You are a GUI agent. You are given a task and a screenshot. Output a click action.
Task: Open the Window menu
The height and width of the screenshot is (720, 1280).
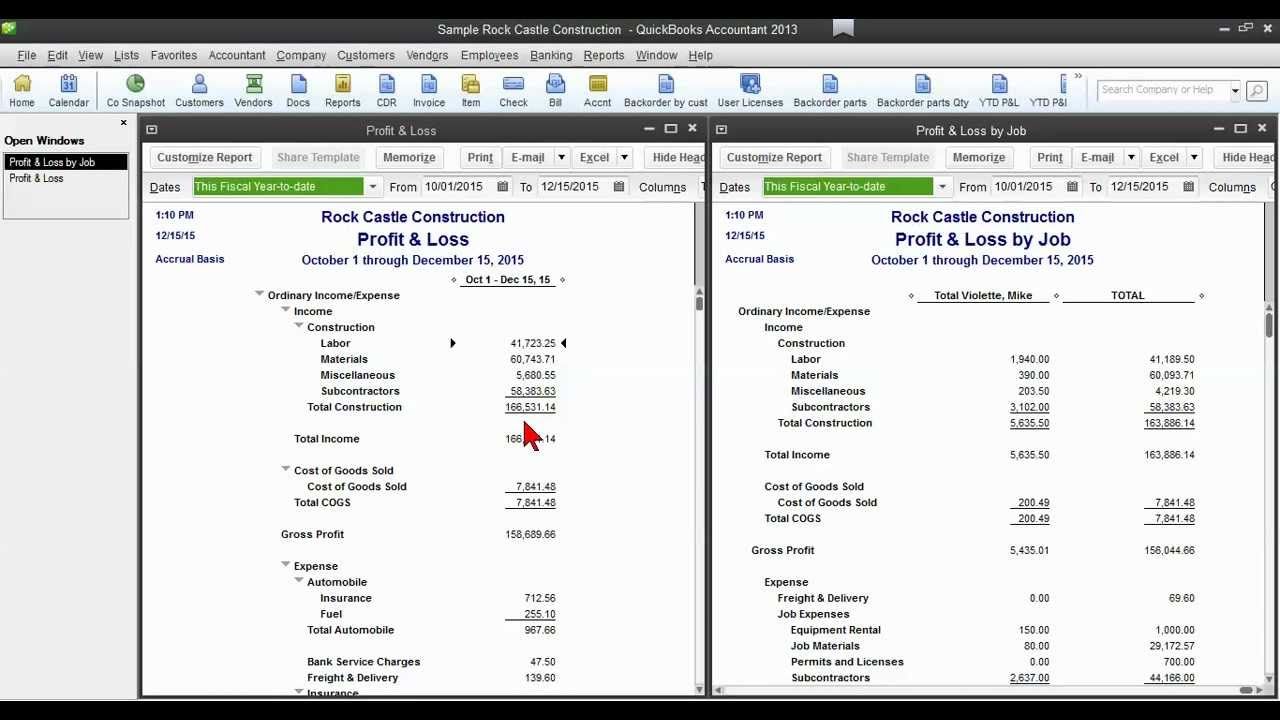[657, 55]
